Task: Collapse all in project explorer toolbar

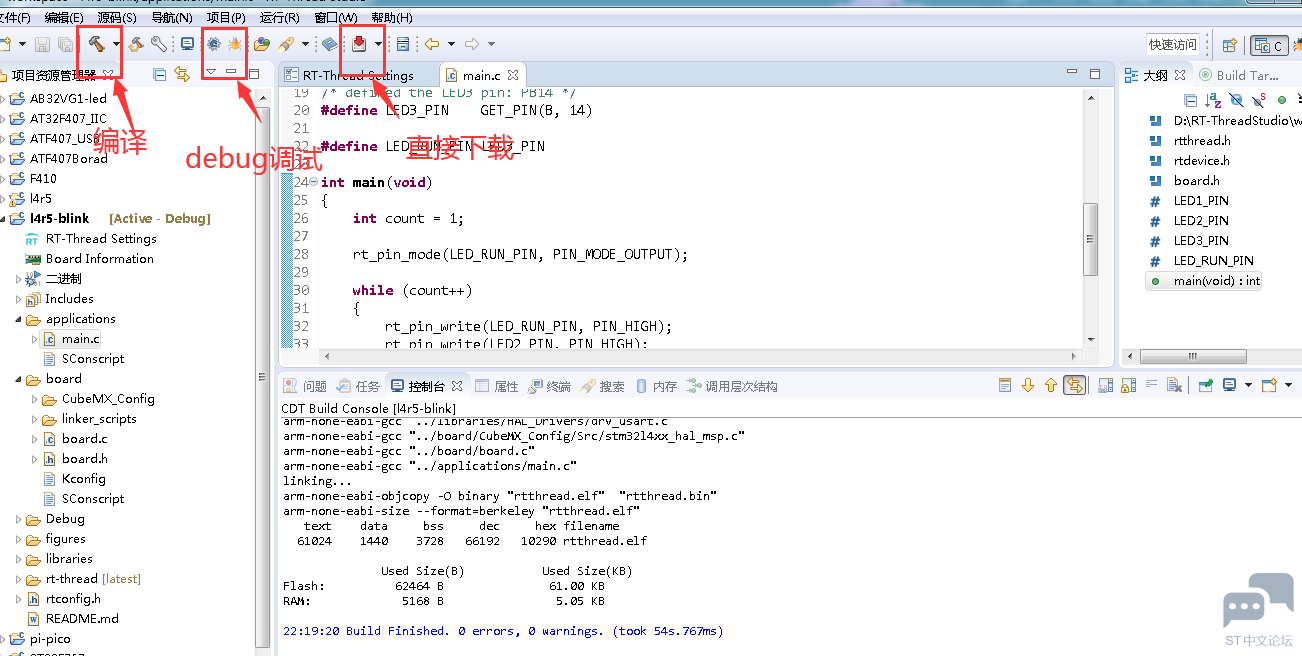Action: coord(159,74)
